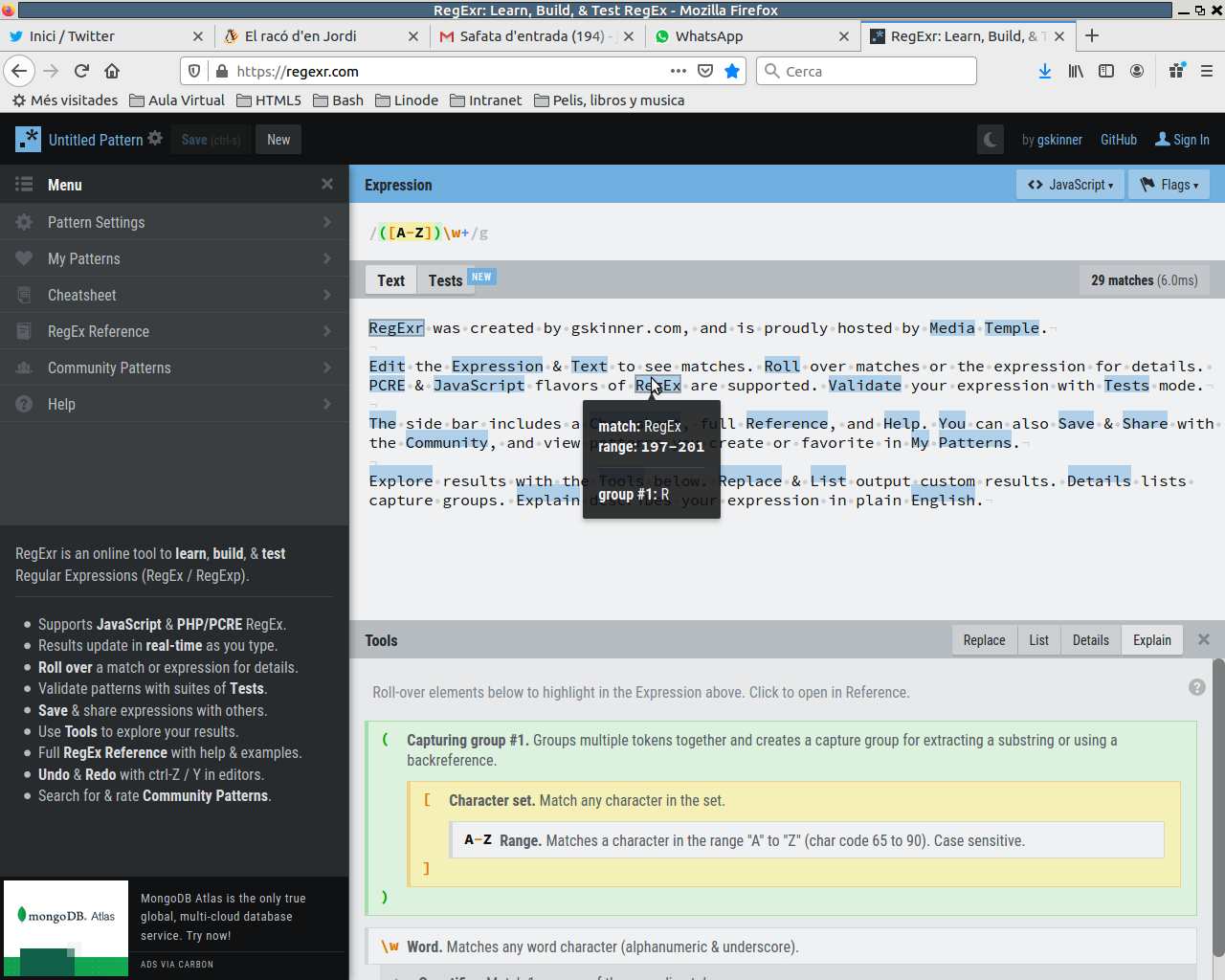
Task: Click the New pattern button
Action: point(278,140)
